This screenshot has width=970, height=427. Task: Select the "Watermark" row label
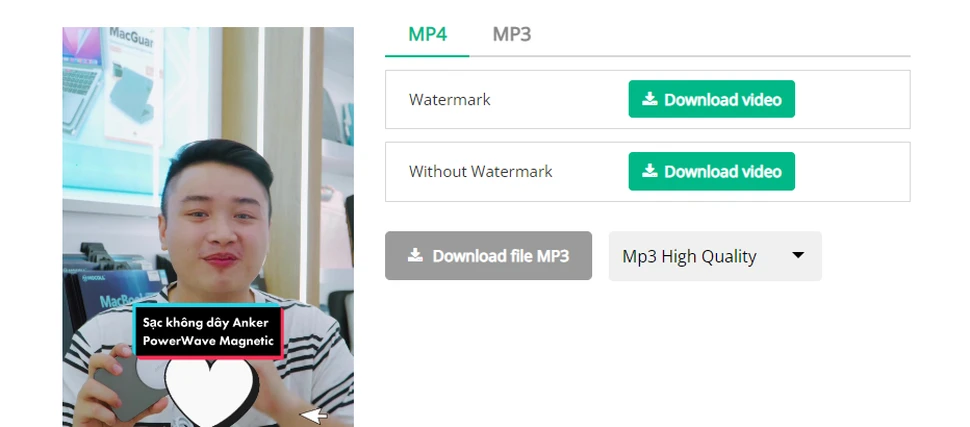[450, 100]
